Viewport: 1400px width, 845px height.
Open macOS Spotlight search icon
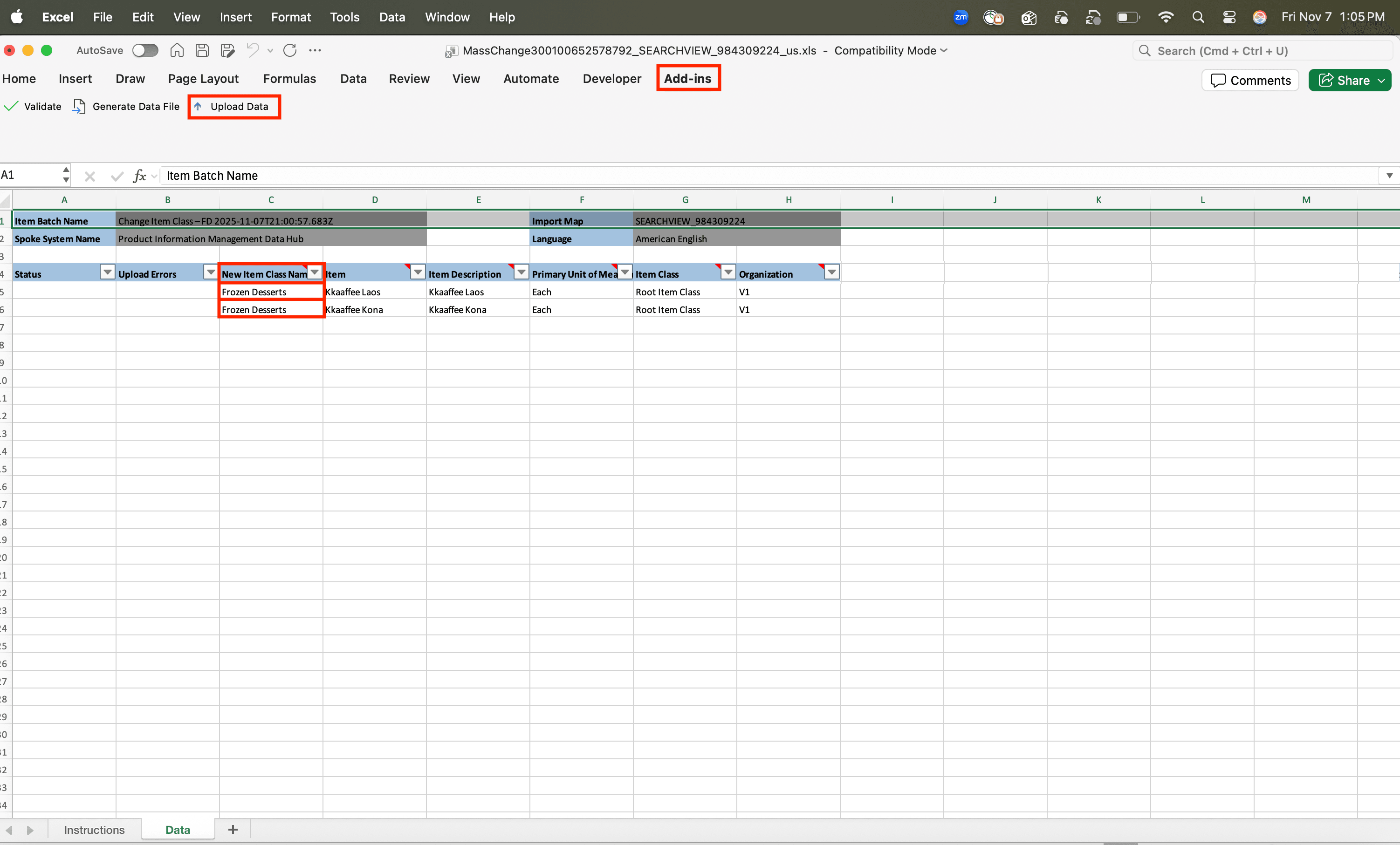click(x=1198, y=17)
